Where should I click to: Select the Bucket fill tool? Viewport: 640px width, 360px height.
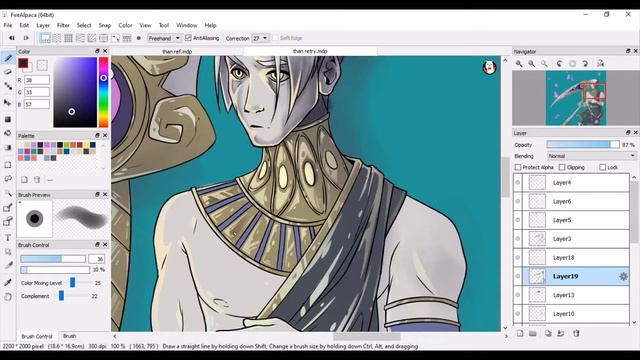pos(8,133)
